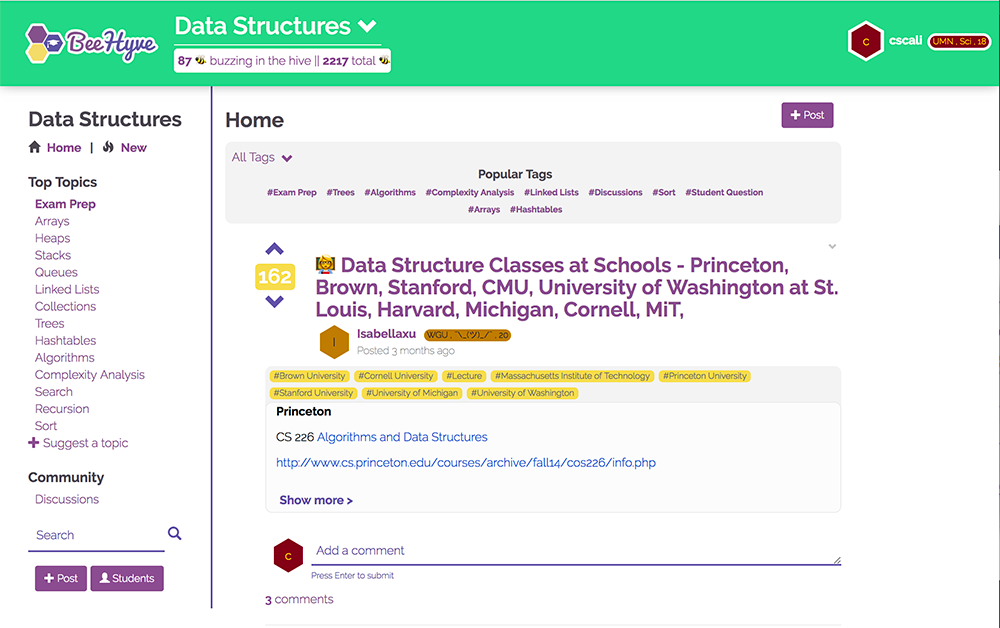Select Exam Prep topic in sidebar
1000x628 pixels.
[65, 204]
